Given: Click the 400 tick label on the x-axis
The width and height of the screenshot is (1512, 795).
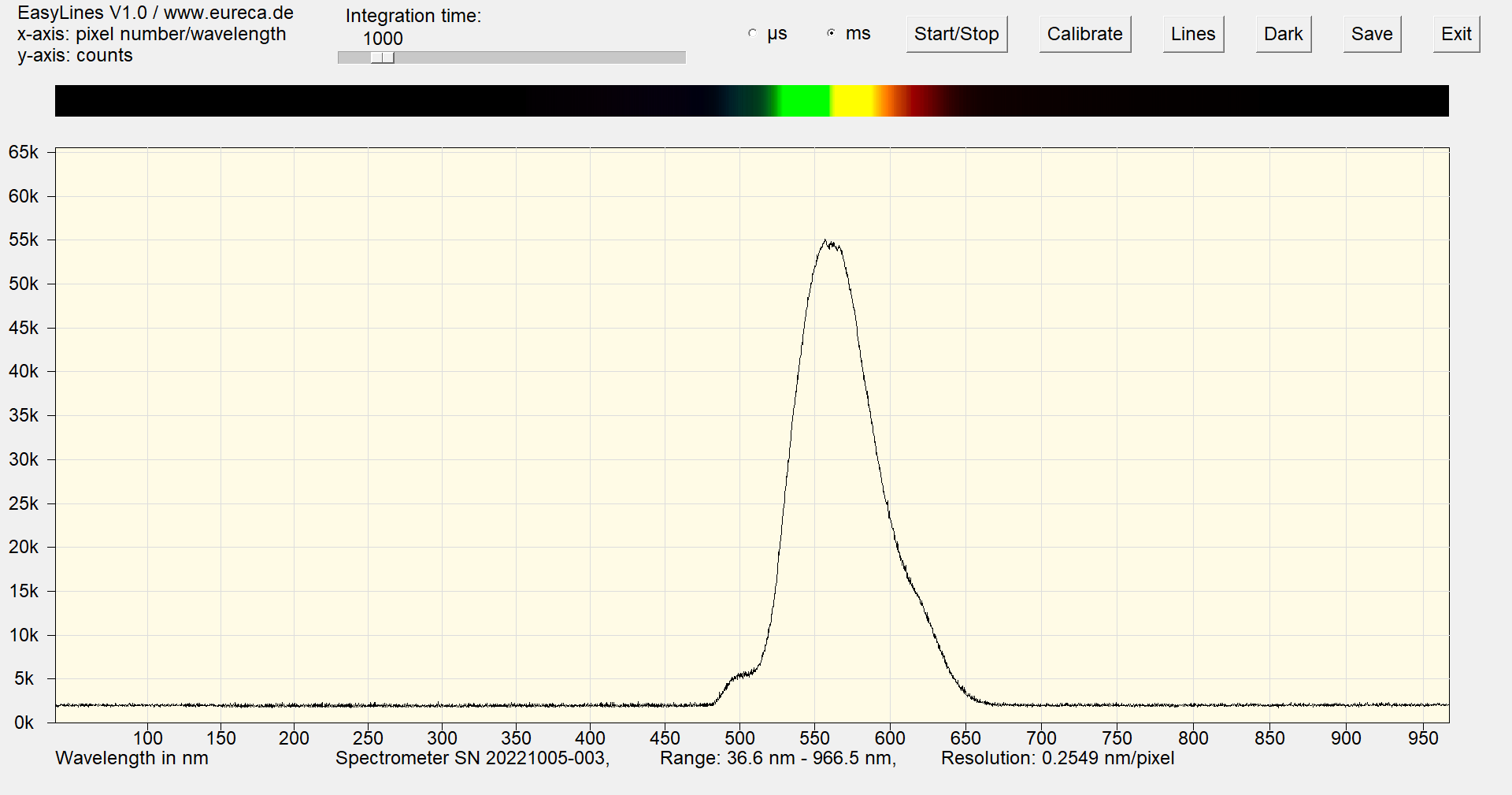Looking at the screenshot, I should [590, 738].
